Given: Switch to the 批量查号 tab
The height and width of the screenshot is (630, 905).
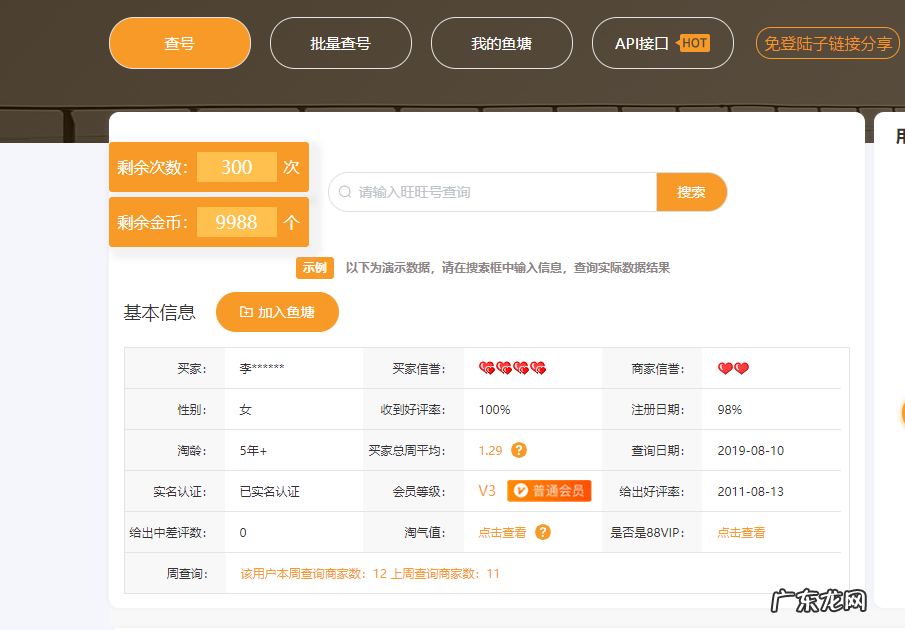Looking at the screenshot, I should [x=340, y=43].
